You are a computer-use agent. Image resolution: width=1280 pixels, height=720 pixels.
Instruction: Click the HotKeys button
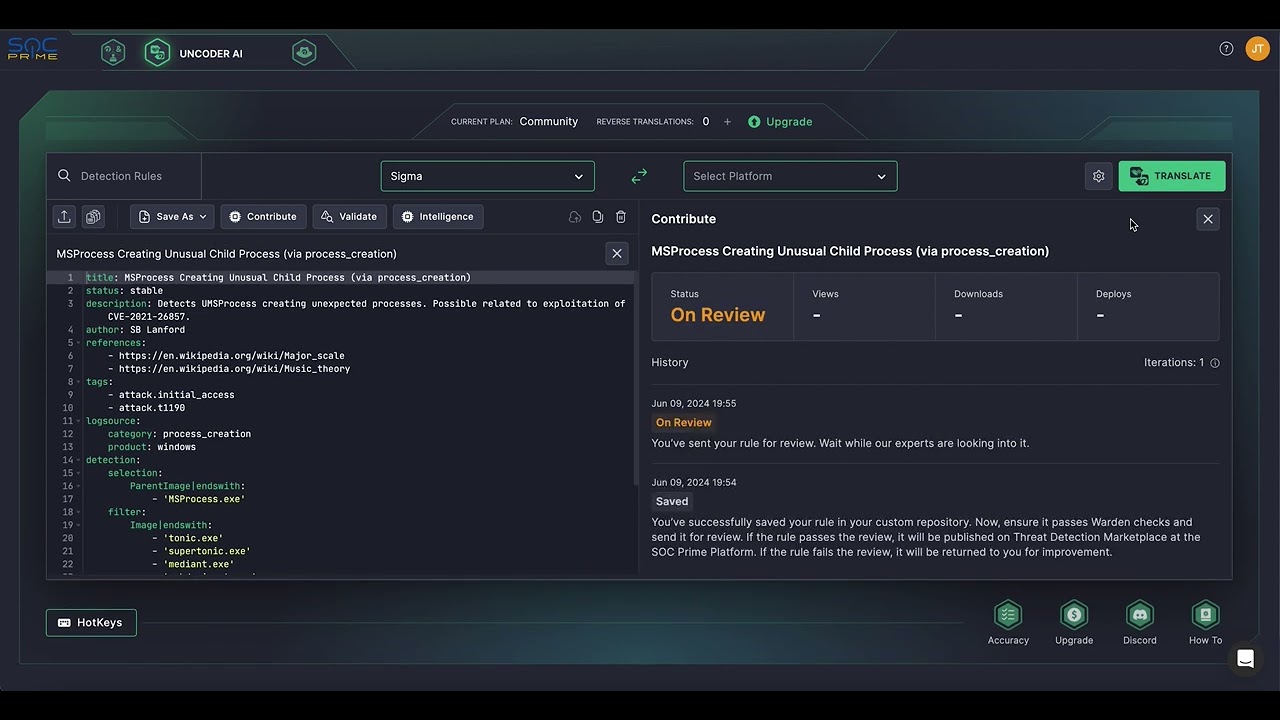pos(91,623)
